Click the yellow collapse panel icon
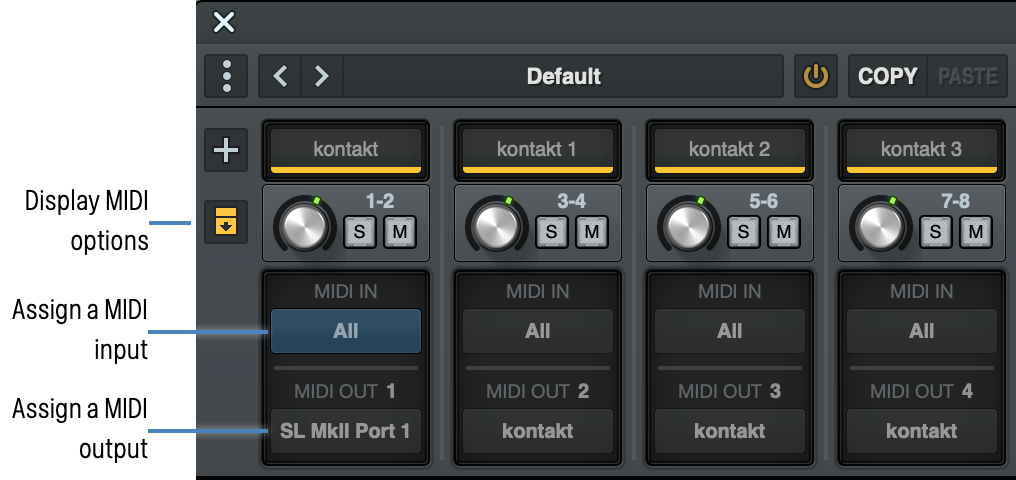 click(x=227, y=222)
